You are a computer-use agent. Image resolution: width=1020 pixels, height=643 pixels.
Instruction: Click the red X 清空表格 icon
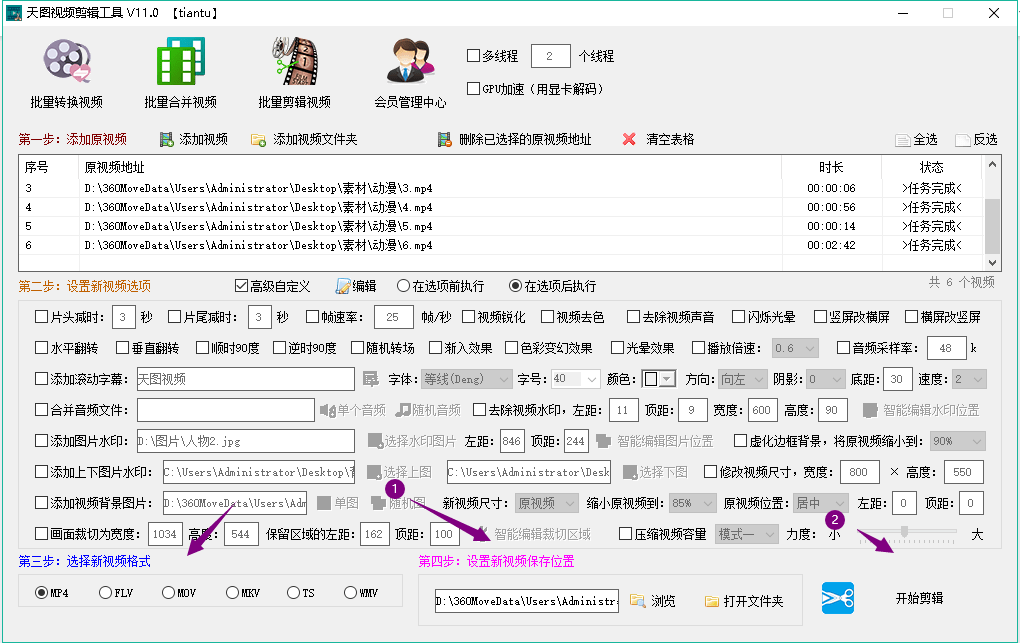pos(629,139)
